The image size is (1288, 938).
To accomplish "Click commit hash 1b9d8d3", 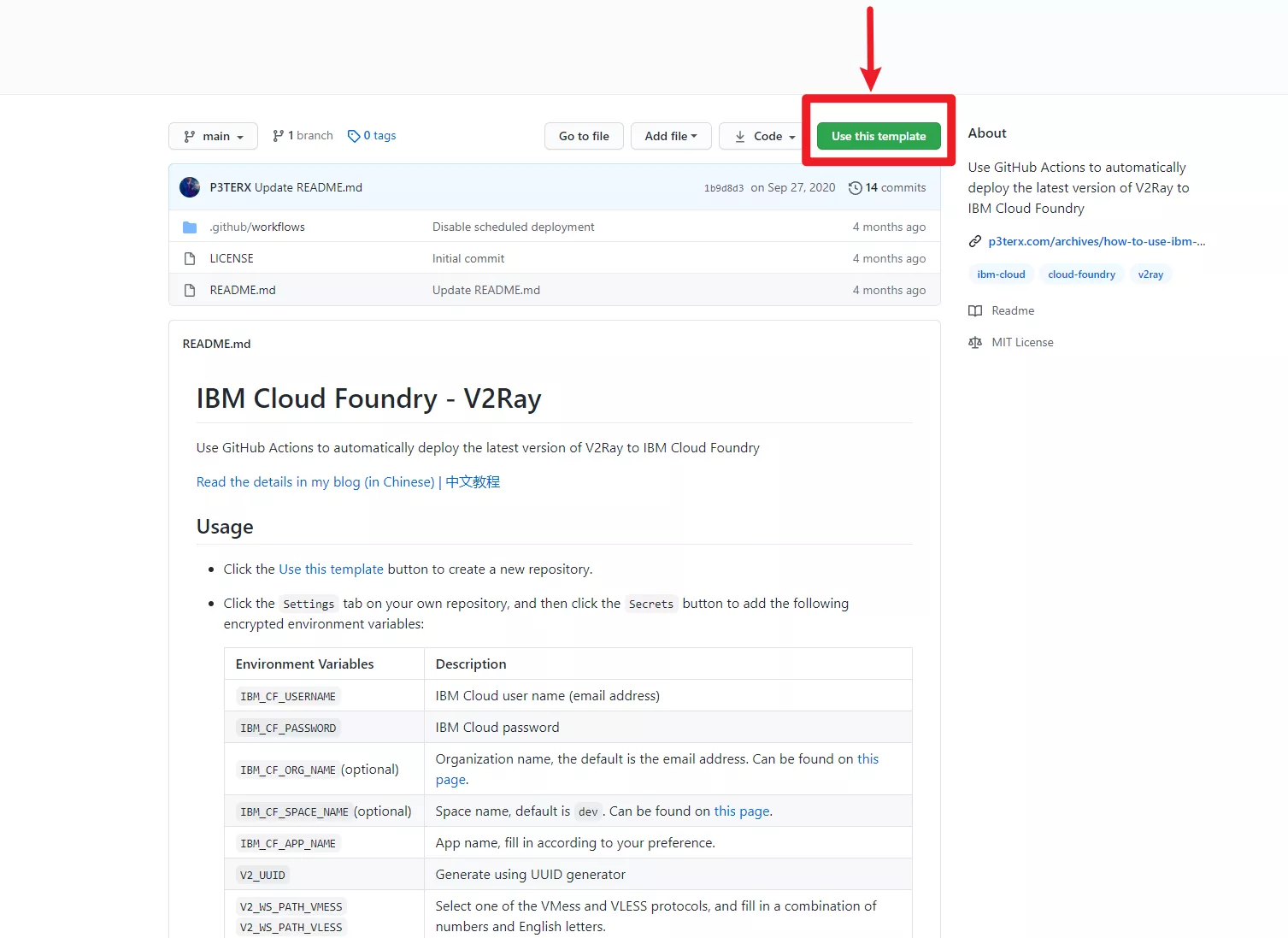I will pos(724,188).
